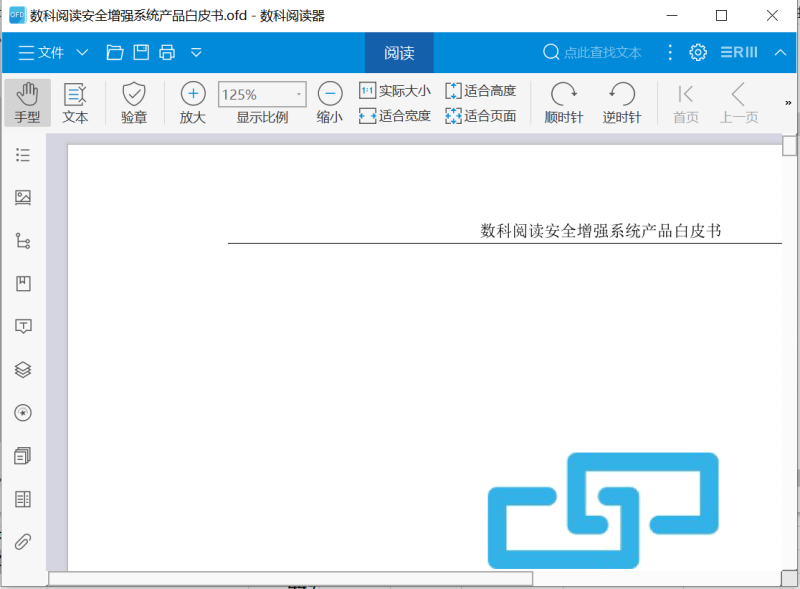Set view to 适合宽度
This screenshot has height=589, width=800.
pos(395,116)
